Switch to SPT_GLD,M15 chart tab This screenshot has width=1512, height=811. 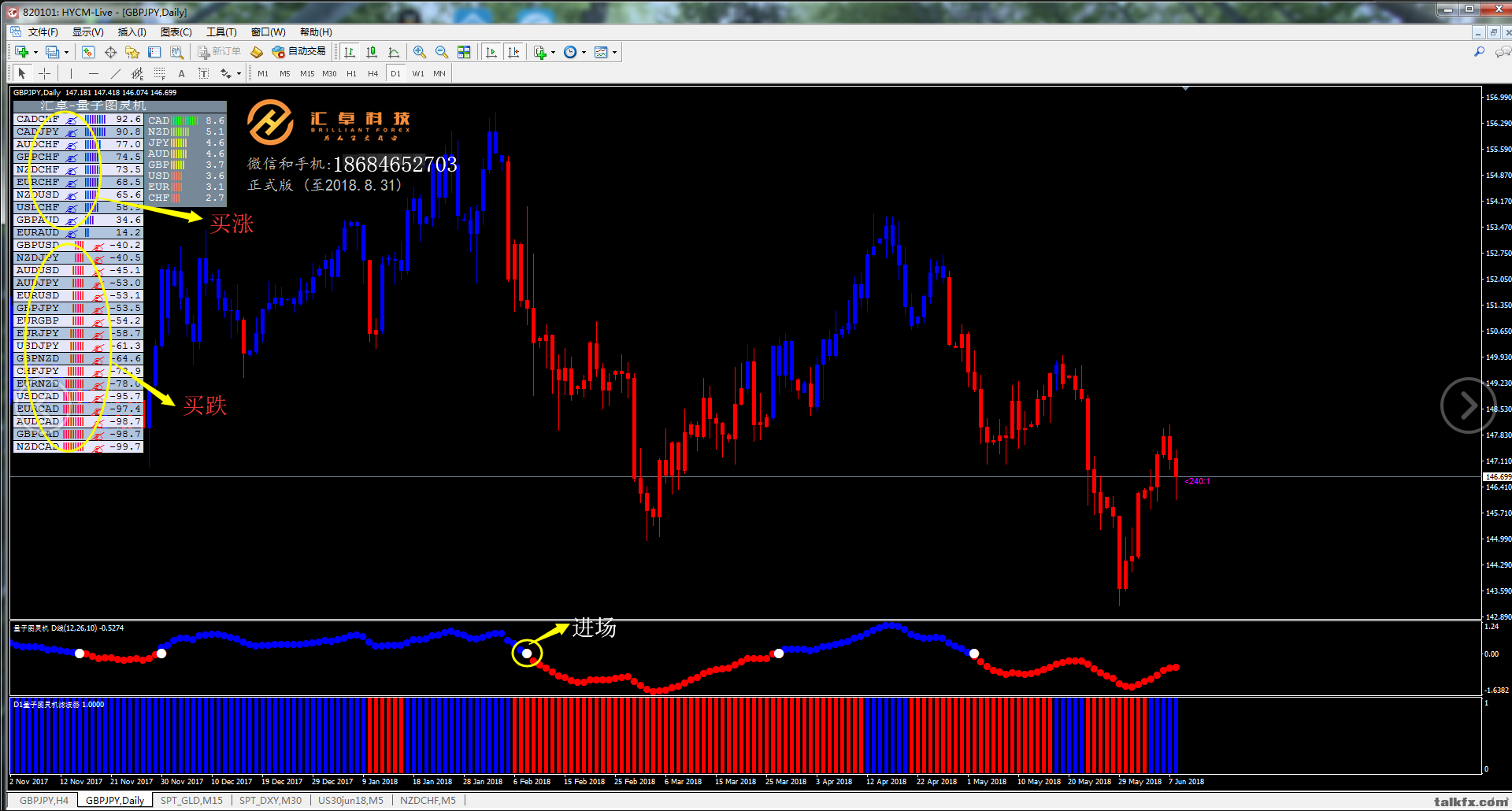click(191, 800)
